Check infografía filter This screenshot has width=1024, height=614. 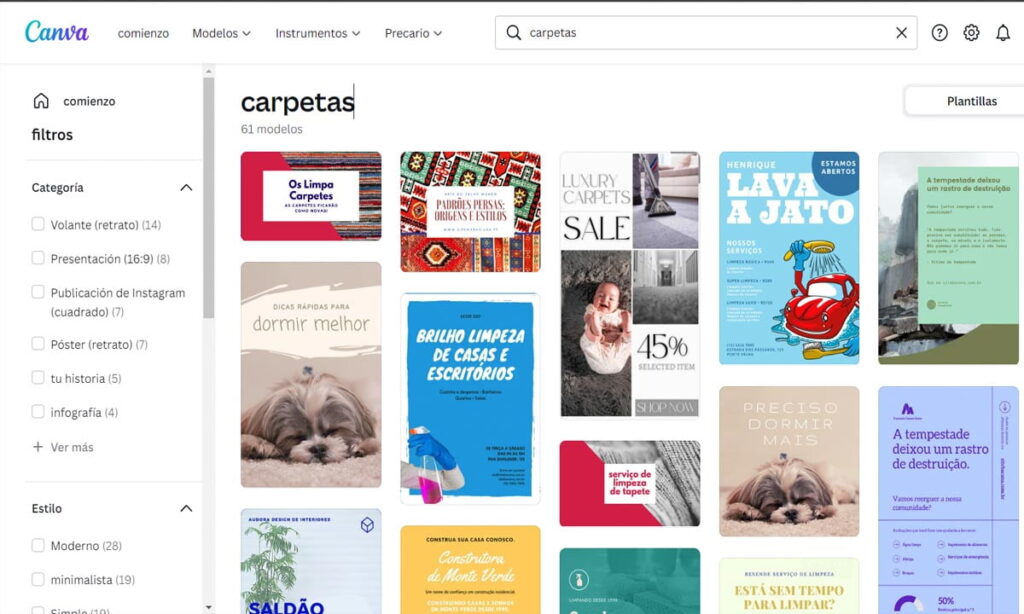click(38, 412)
